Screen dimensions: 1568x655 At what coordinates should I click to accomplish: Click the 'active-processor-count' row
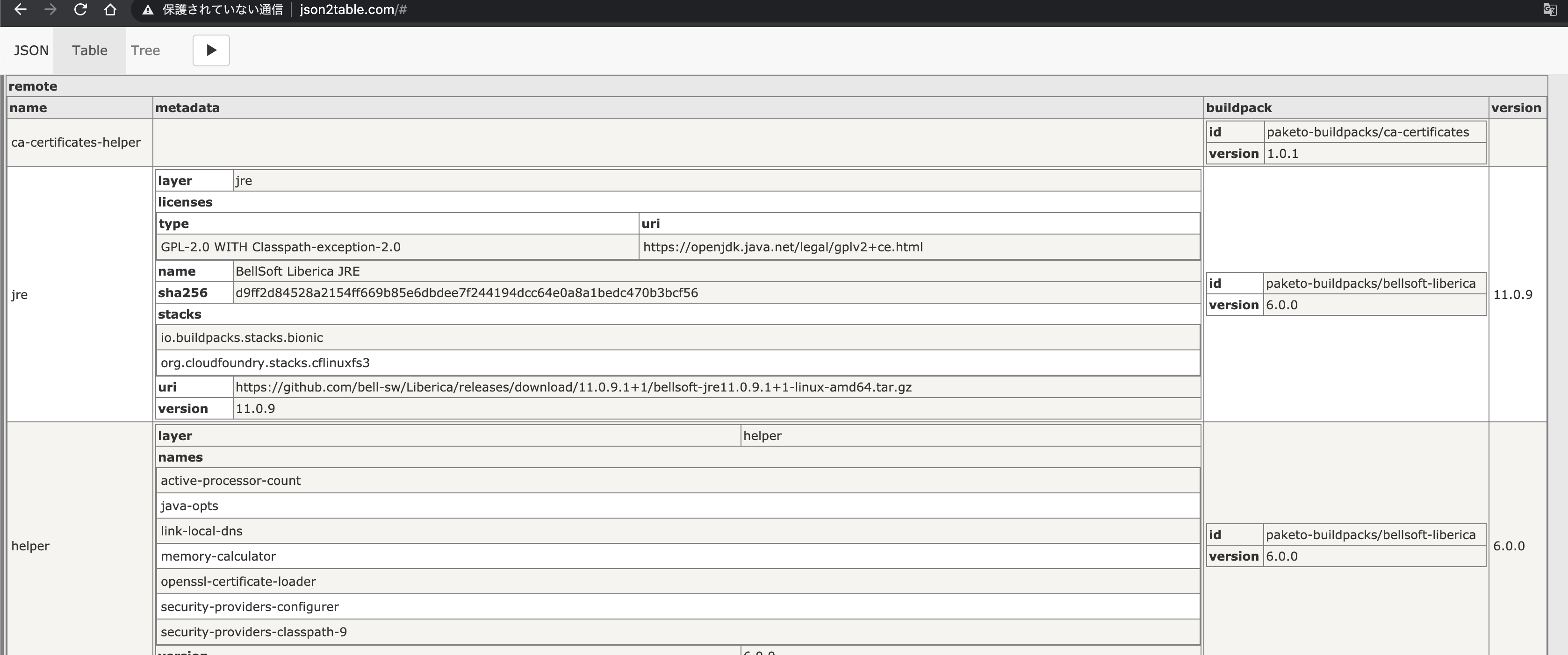tap(678, 480)
